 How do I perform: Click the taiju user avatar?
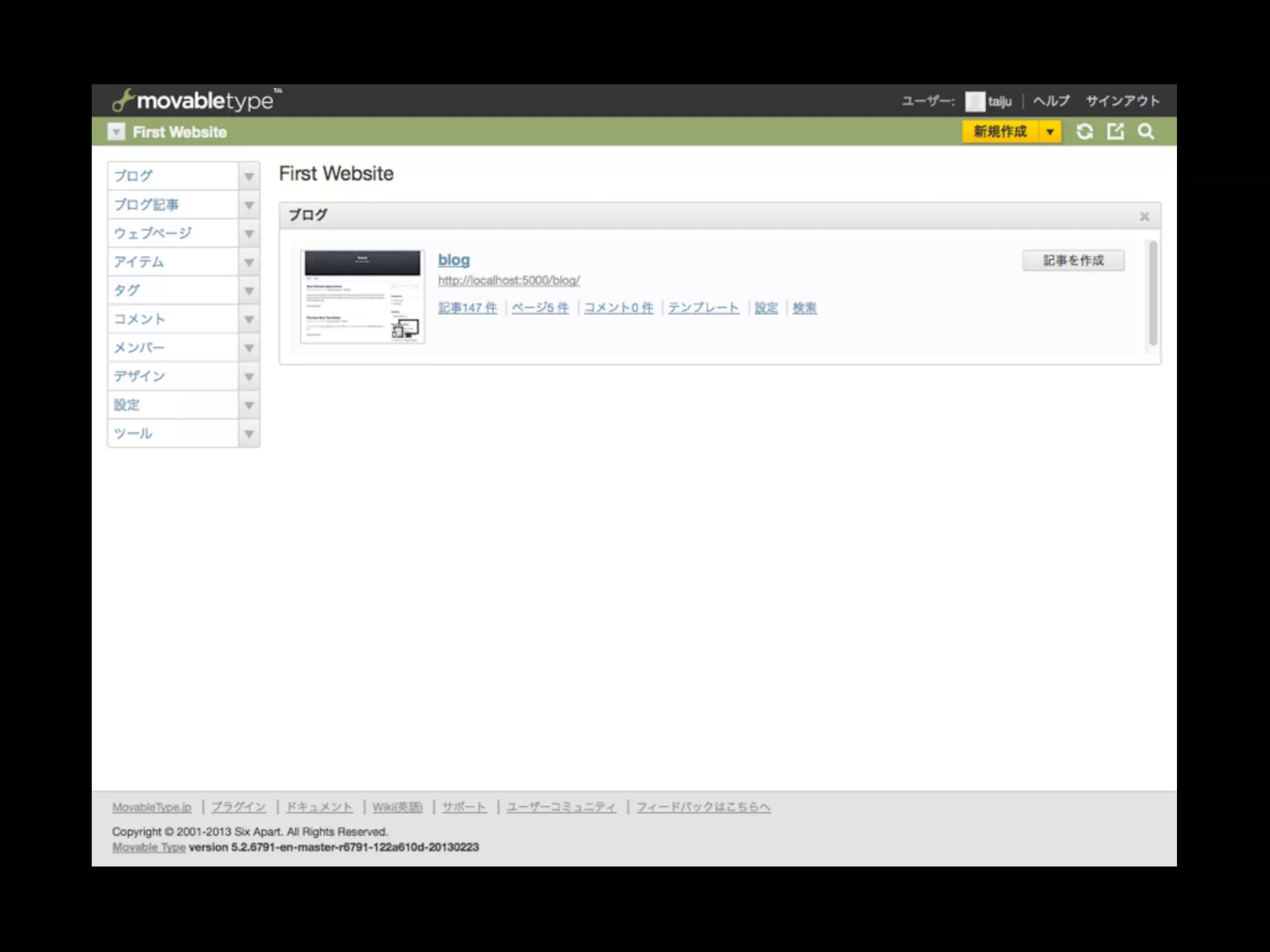tap(975, 101)
